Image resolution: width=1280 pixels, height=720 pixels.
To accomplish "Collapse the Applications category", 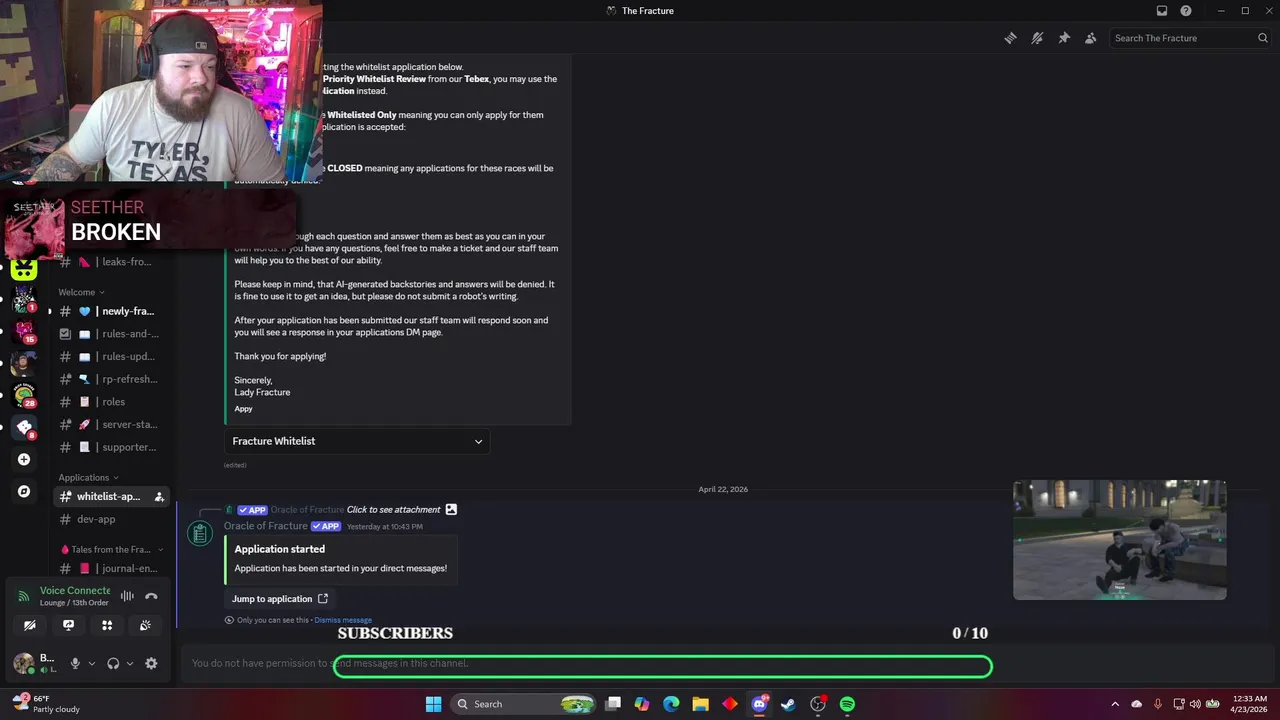I will [88, 478].
